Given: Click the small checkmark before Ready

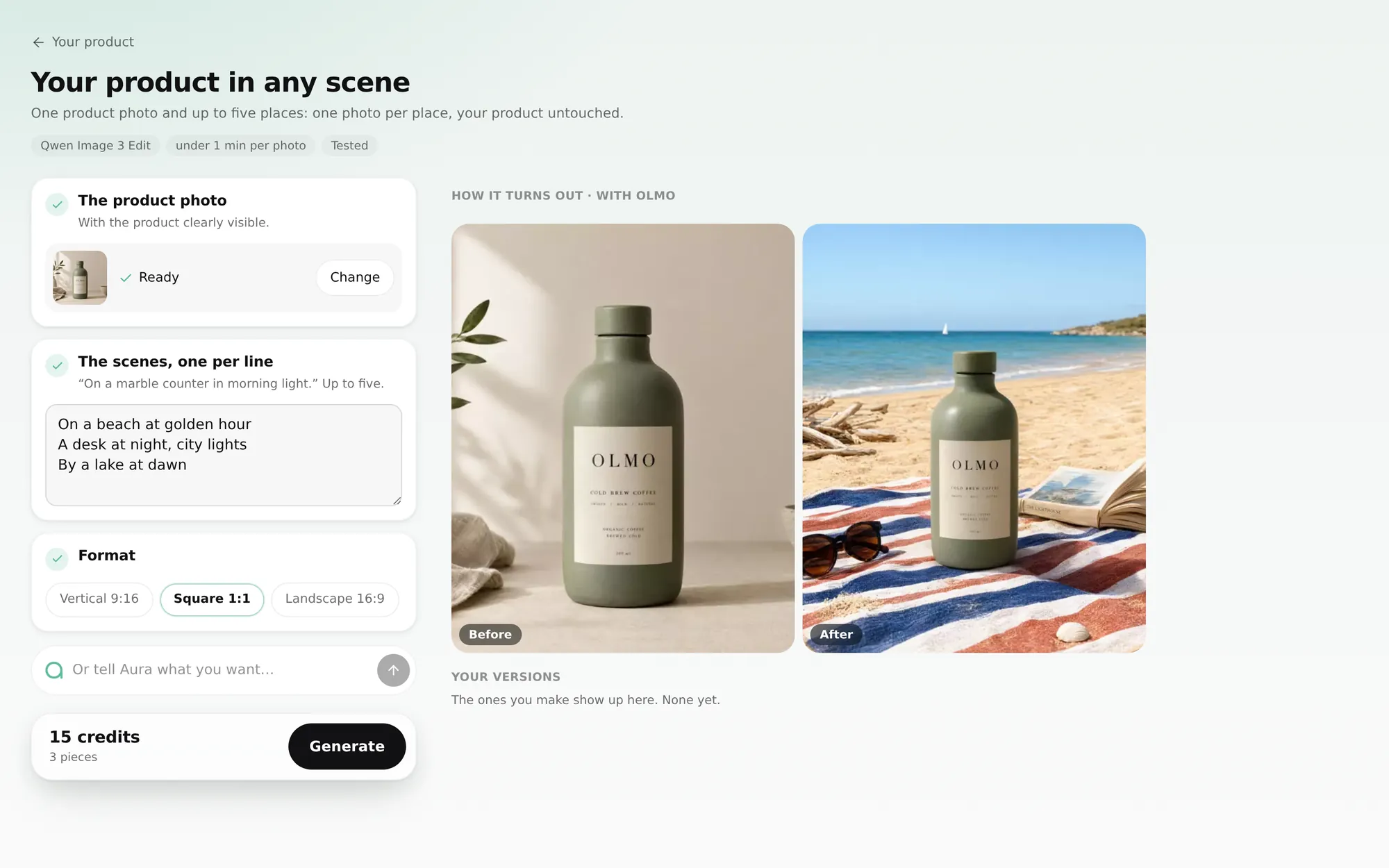Looking at the screenshot, I should click(126, 278).
